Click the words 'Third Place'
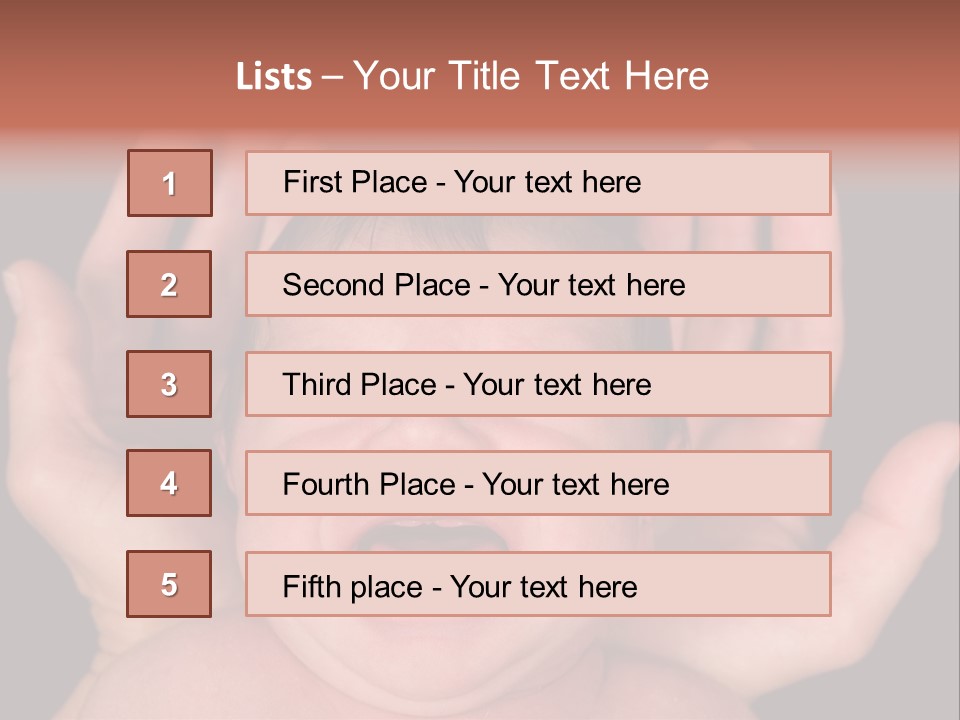 point(359,384)
